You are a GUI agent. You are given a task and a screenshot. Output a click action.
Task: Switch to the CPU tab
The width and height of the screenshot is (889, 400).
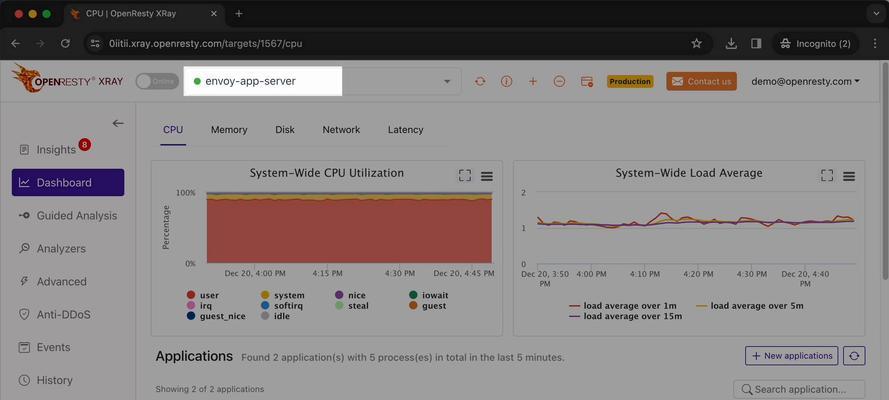(x=173, y=130)
